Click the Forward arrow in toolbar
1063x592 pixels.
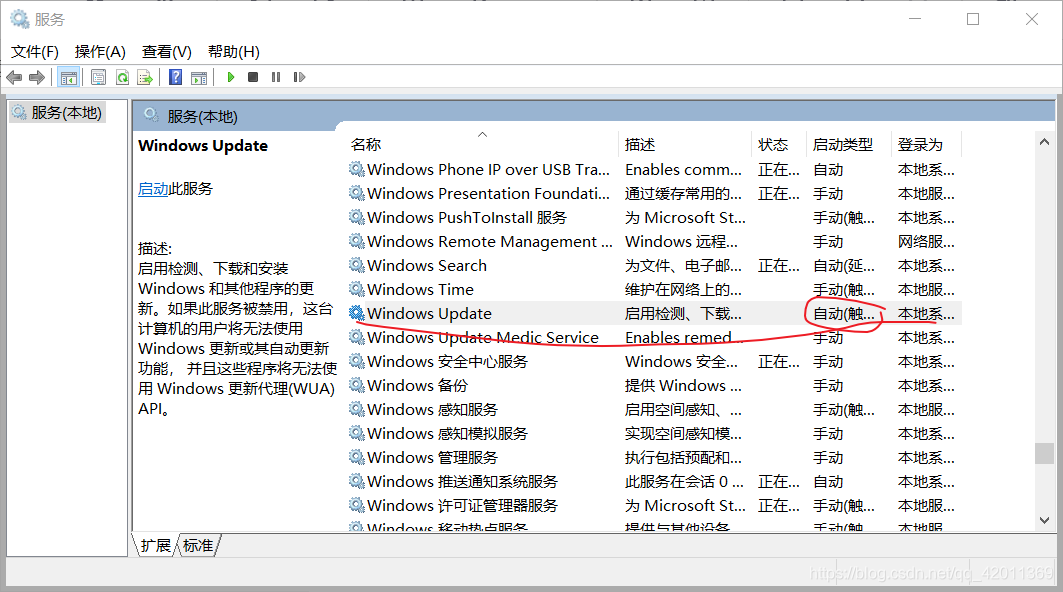37,77
